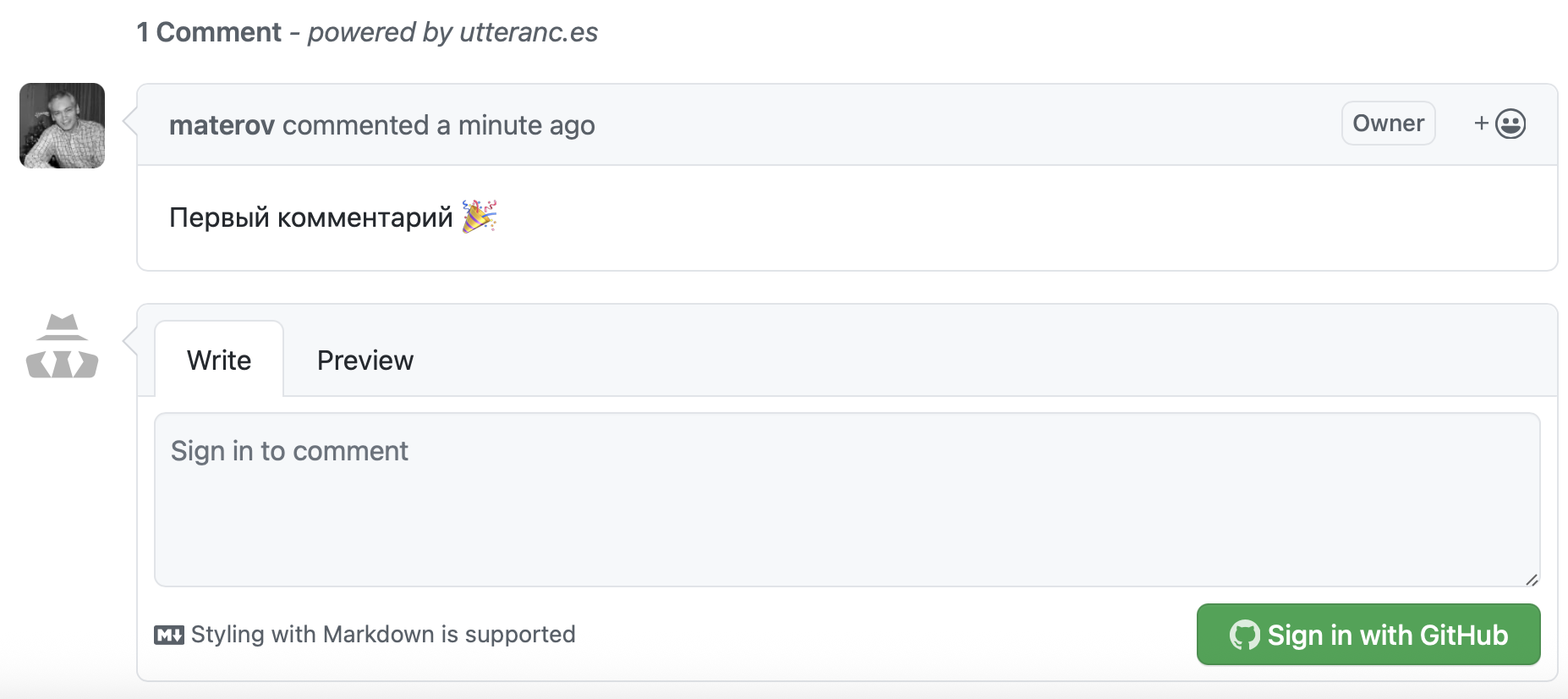Viewport: 1568px width, 699px height.
Task: Switch to the Preview tab
Action: pos(365,361)
